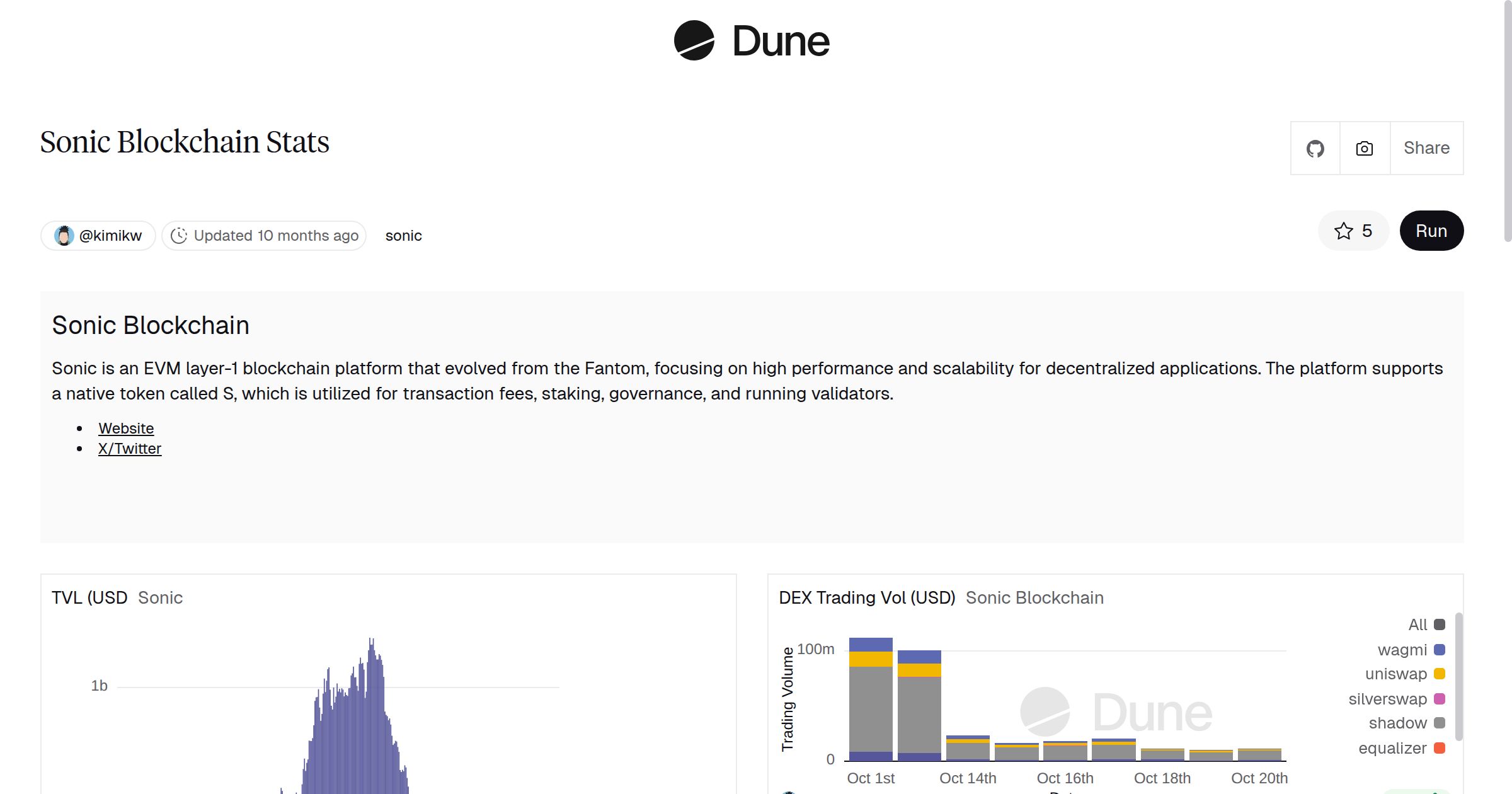Open the Website link
This screenshot has height=794, width=1512.
click(126, 428)
